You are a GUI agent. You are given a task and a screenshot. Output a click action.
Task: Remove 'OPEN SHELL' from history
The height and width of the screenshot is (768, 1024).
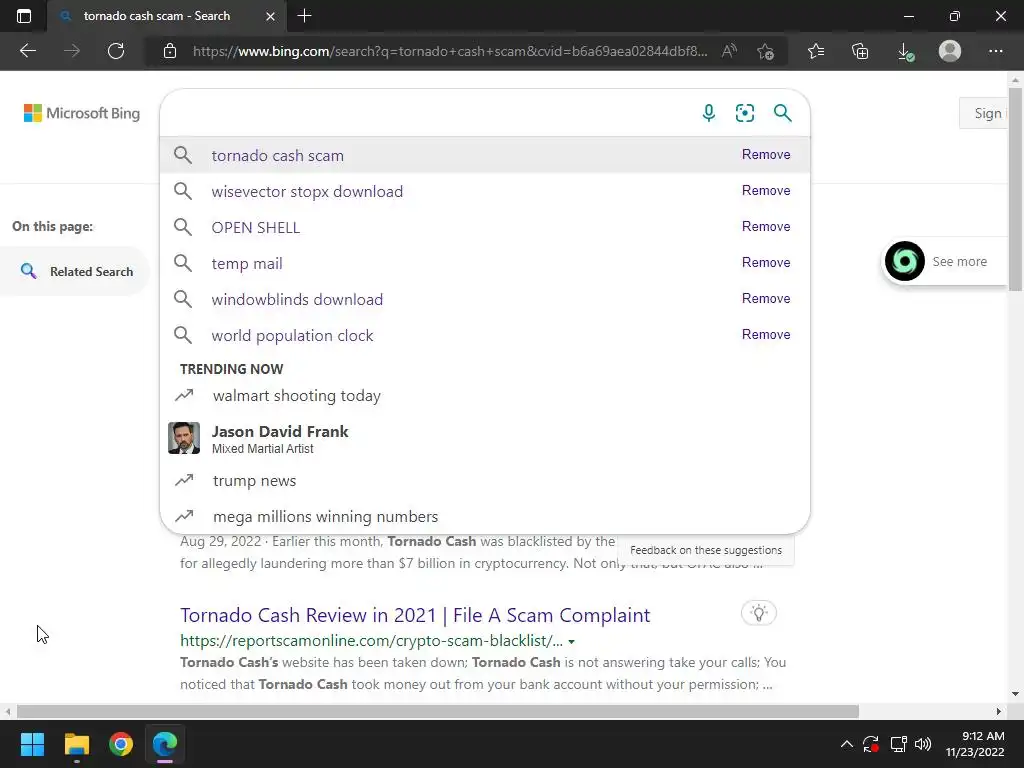click(766, 226)
